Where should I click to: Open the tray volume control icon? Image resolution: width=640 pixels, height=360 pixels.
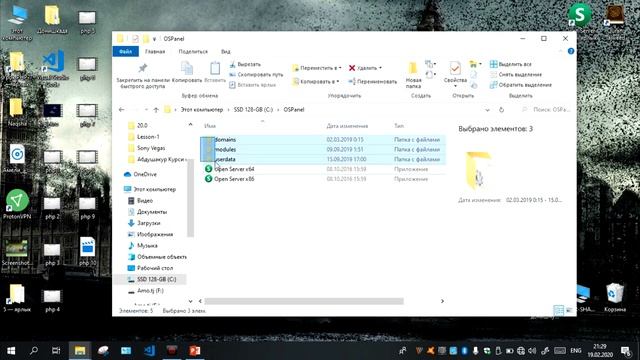point(532,351)
